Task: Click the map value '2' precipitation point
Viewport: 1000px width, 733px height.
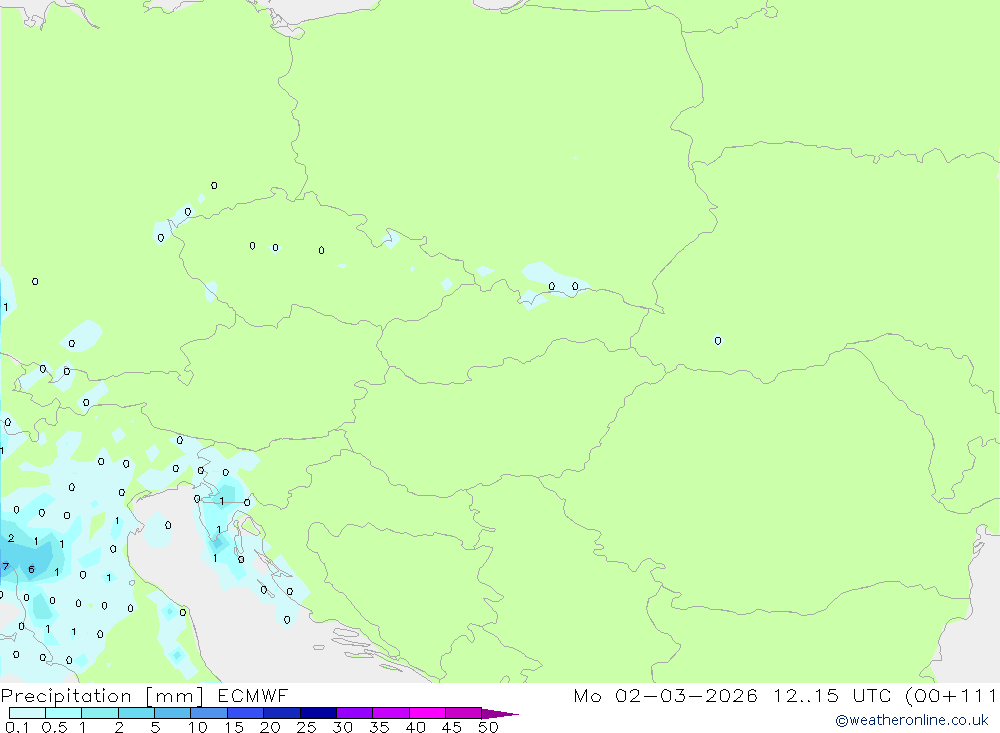Action: (11, 538)
